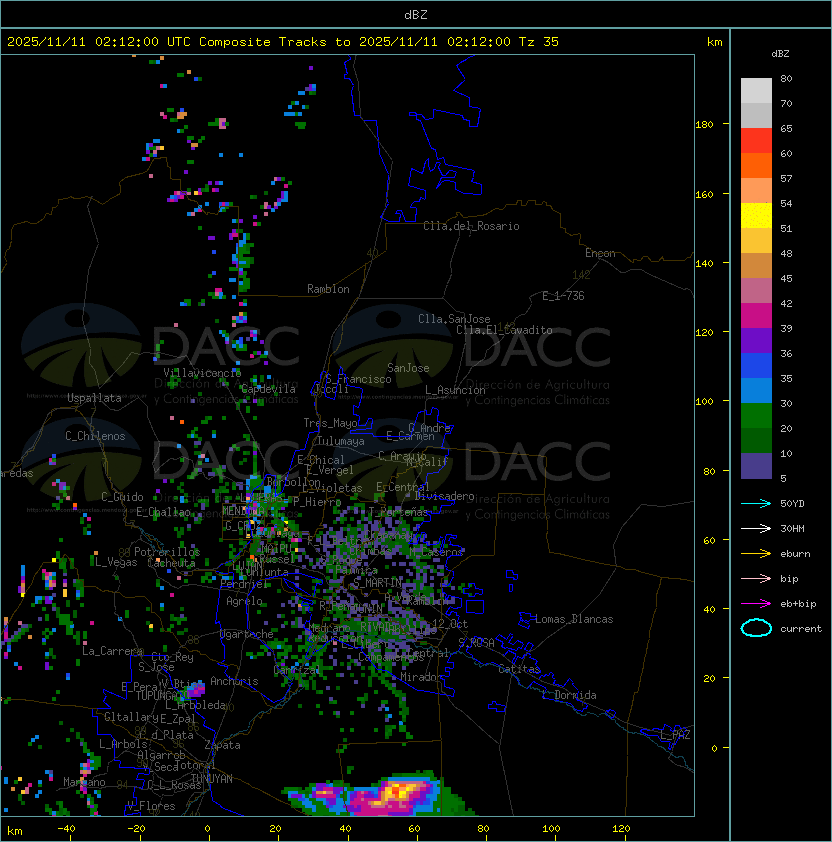This screenshot has width=832, height=842.
Task: Click the 'TUNUYAN' place label
Action: click(x=212, y=779)
